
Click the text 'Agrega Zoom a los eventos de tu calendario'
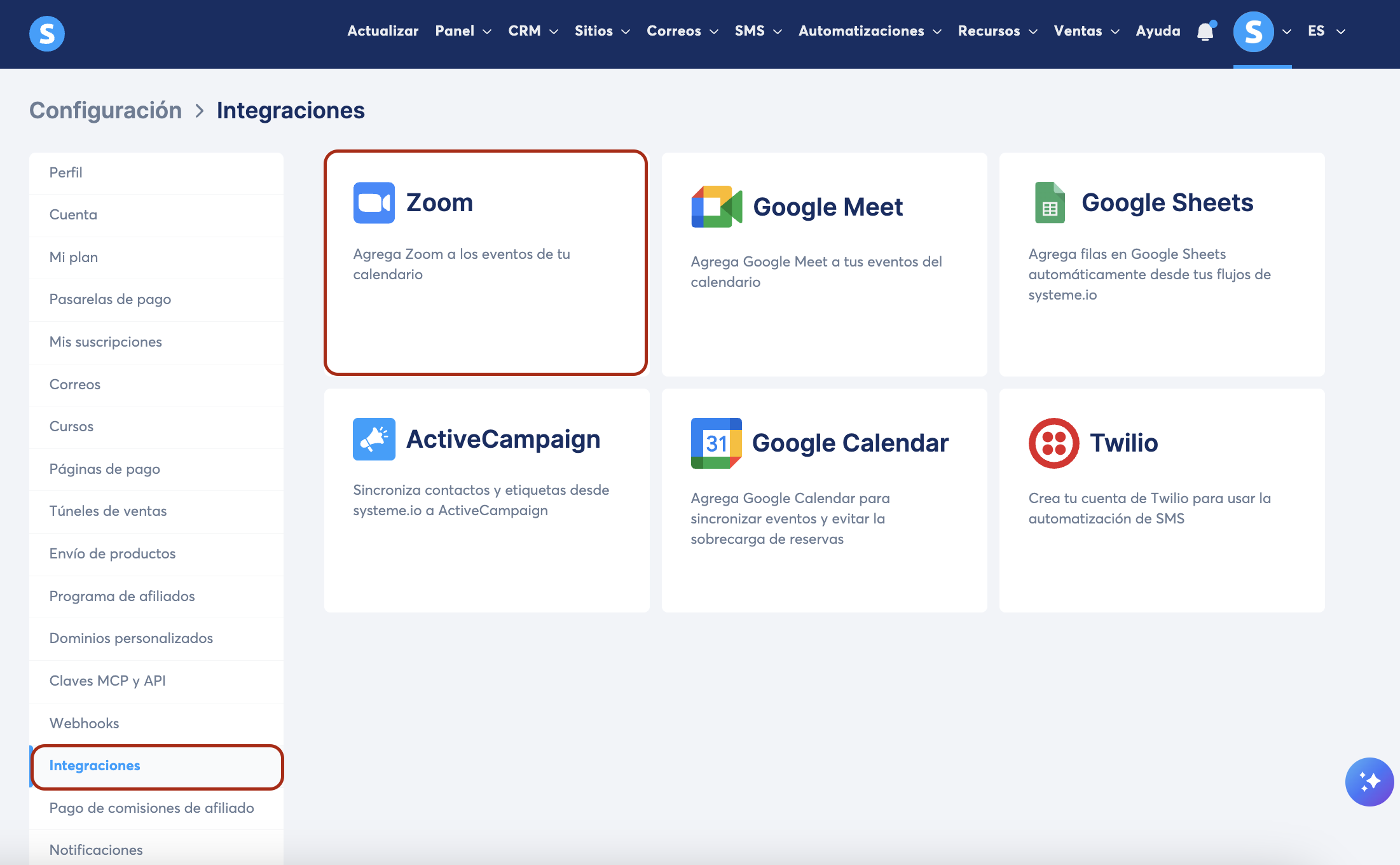(x=462, y=264)
